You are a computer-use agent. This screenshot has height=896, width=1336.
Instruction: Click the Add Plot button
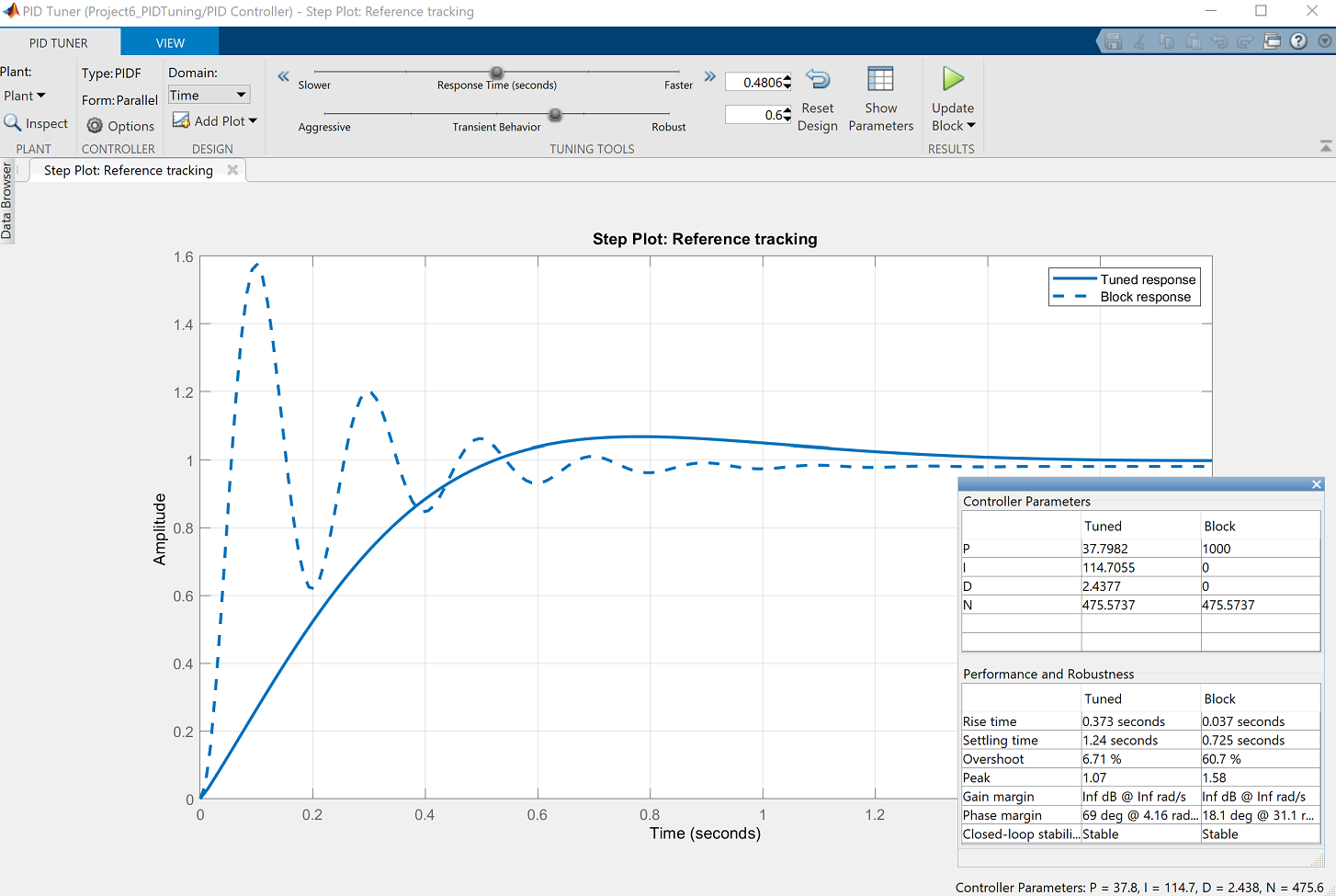coord(215,120)
